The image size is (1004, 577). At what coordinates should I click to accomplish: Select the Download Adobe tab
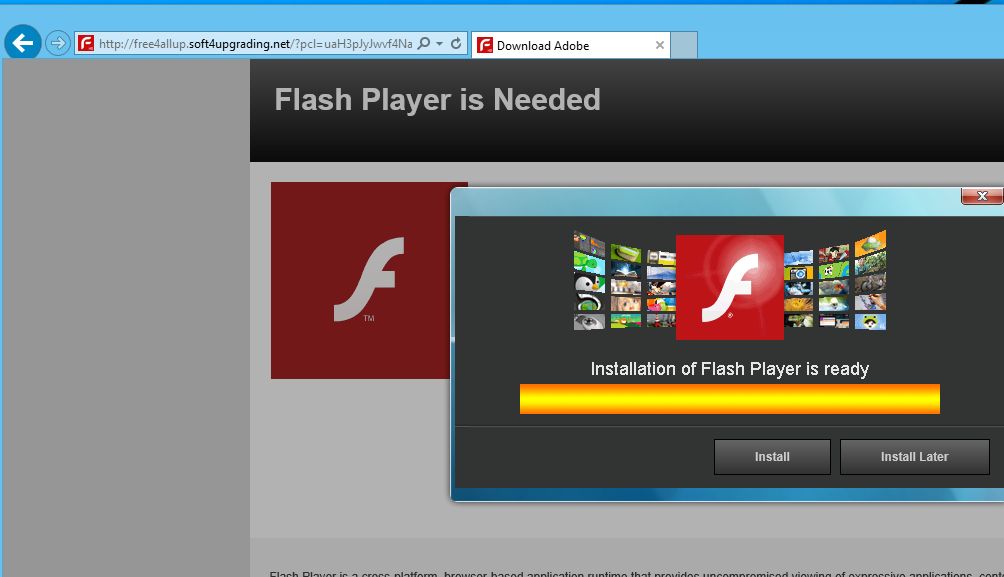click(571, 45)
